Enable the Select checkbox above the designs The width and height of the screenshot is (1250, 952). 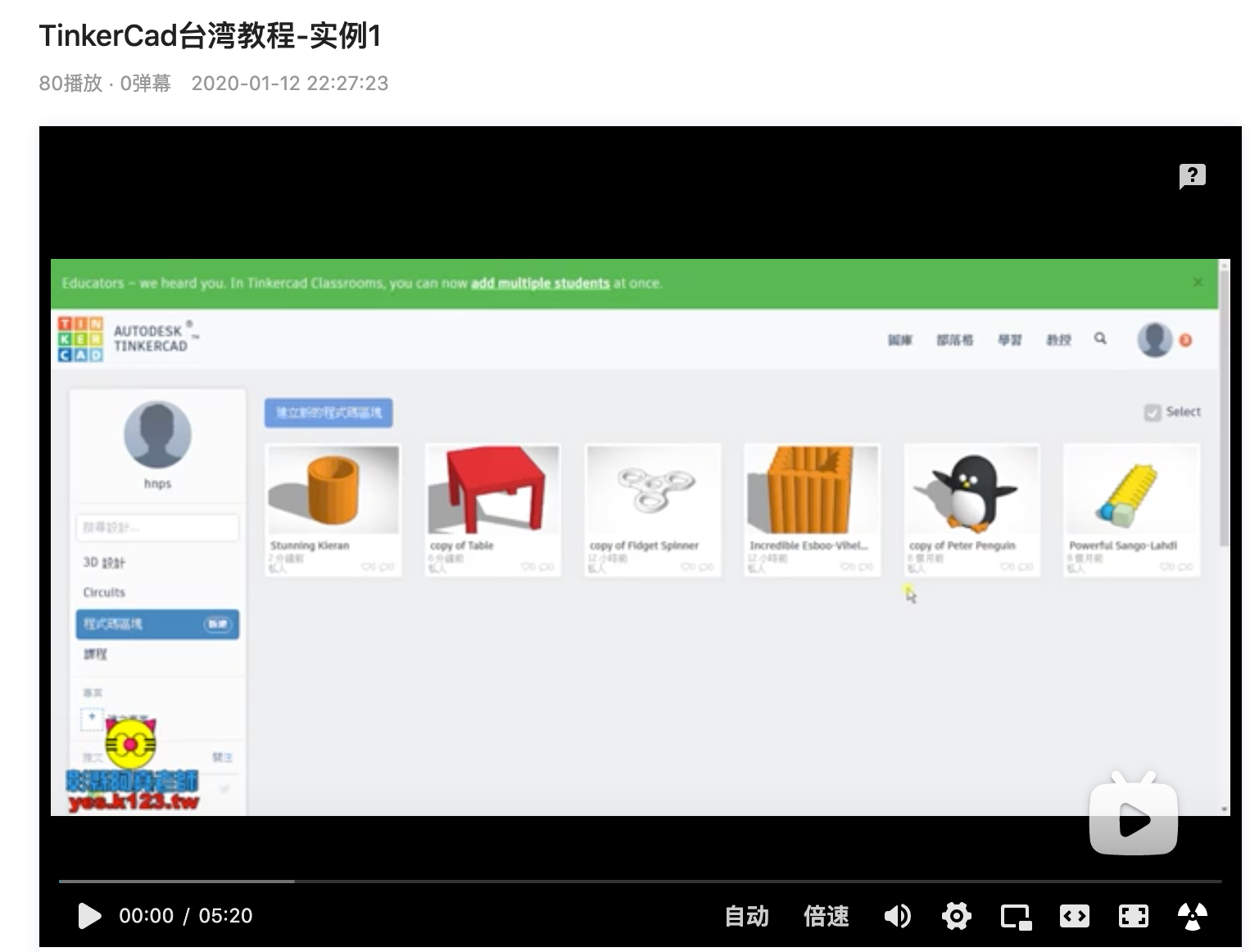(1153, 412)
